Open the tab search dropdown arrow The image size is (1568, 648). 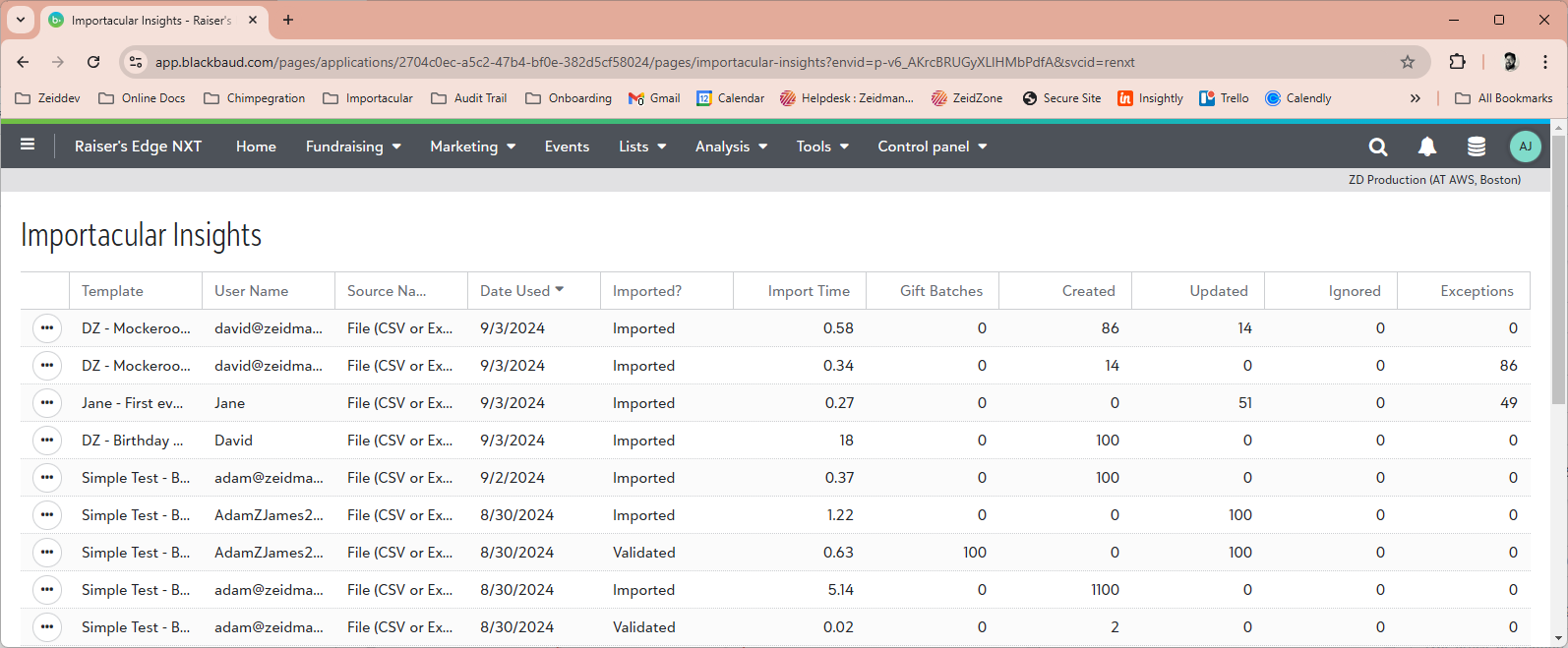pos(21,20)
